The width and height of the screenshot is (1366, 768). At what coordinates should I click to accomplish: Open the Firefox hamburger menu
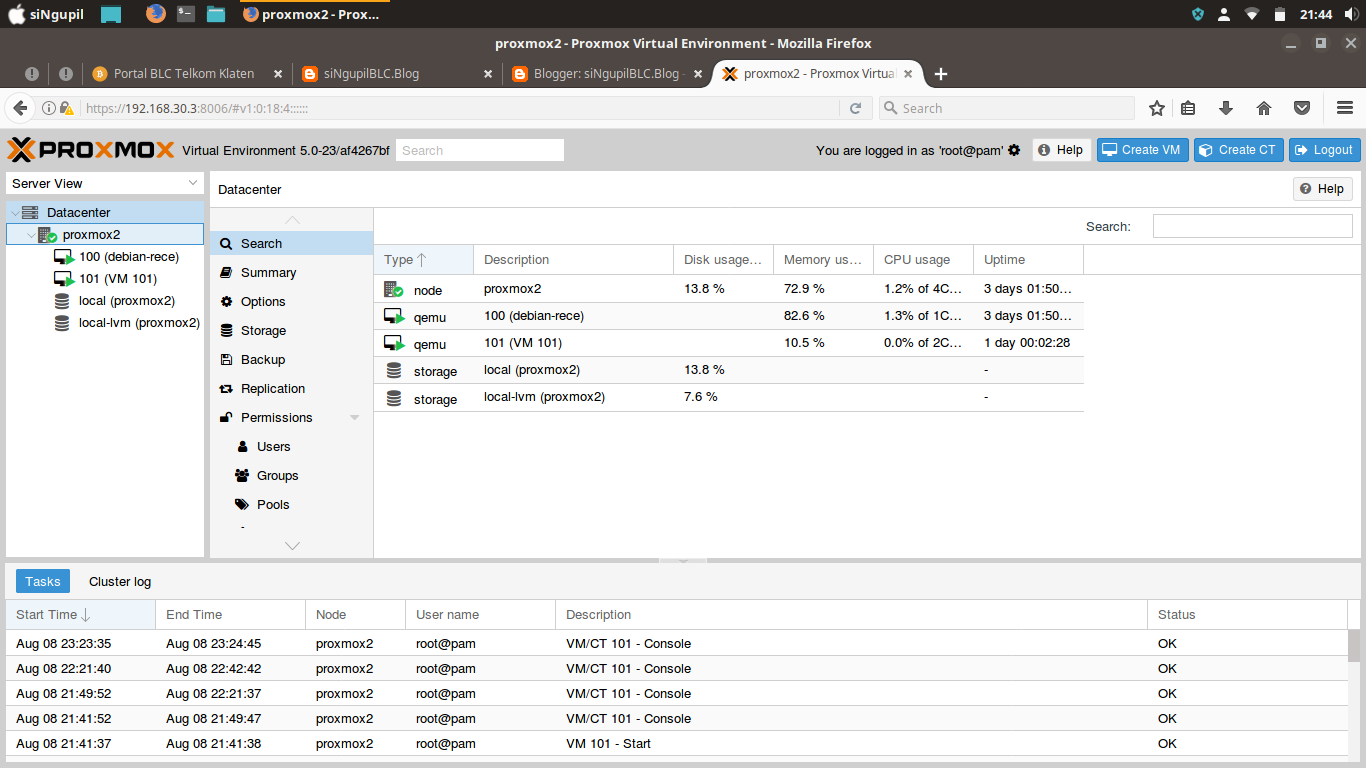coord(1345,108)
